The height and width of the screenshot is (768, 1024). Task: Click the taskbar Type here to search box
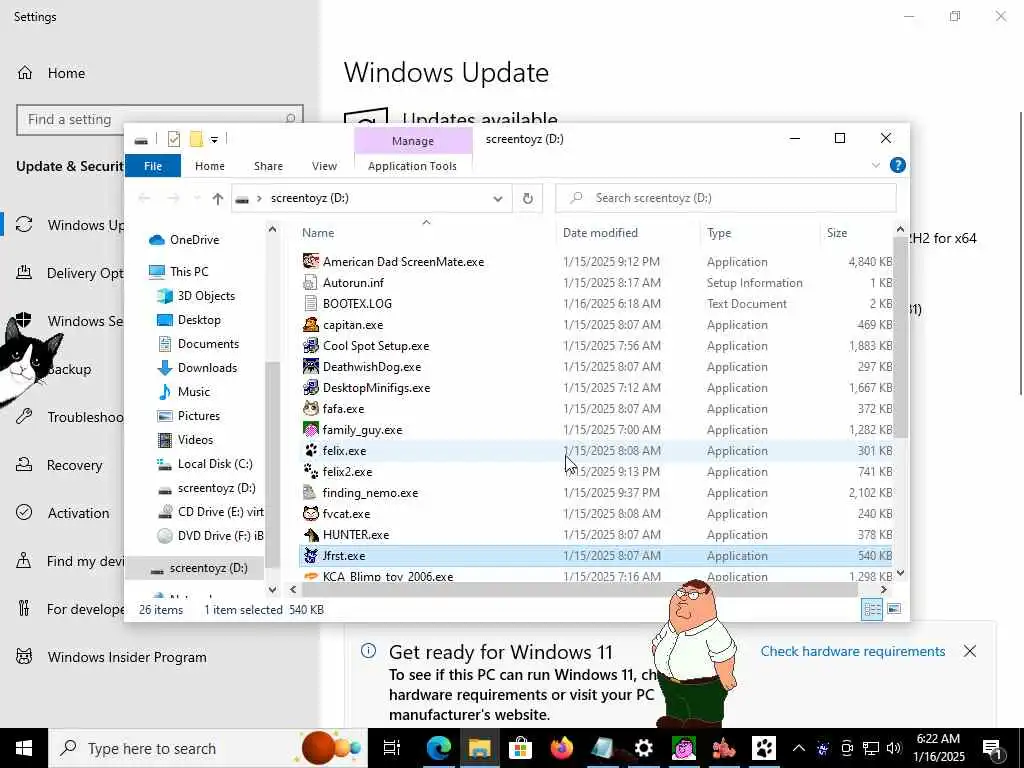click(x=208, y=748)
